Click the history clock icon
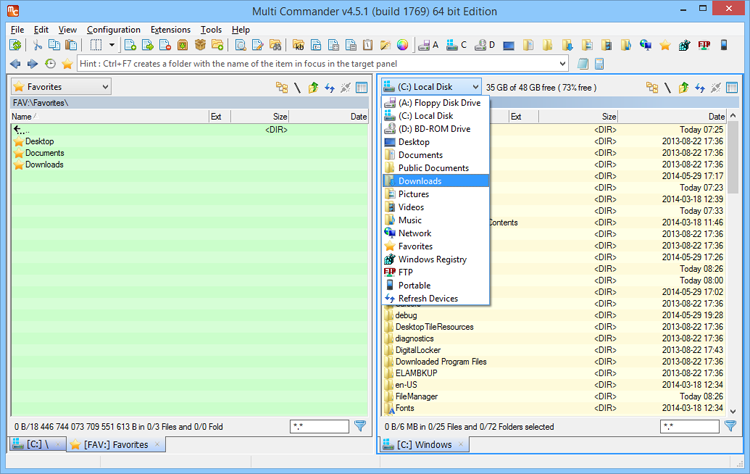The image size is (750, 474). (50, 64)
